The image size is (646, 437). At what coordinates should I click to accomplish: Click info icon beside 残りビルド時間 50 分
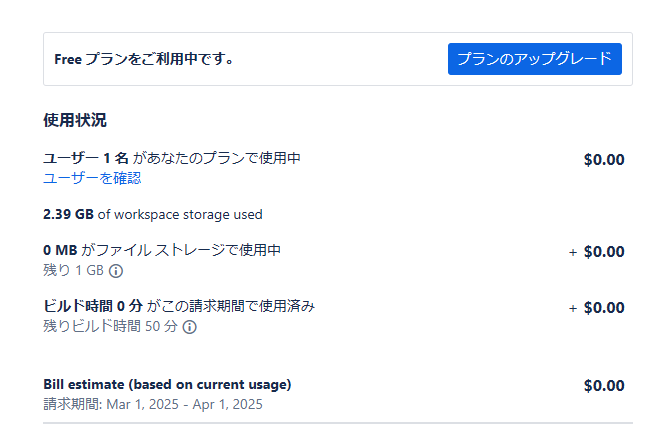point(189,327)
